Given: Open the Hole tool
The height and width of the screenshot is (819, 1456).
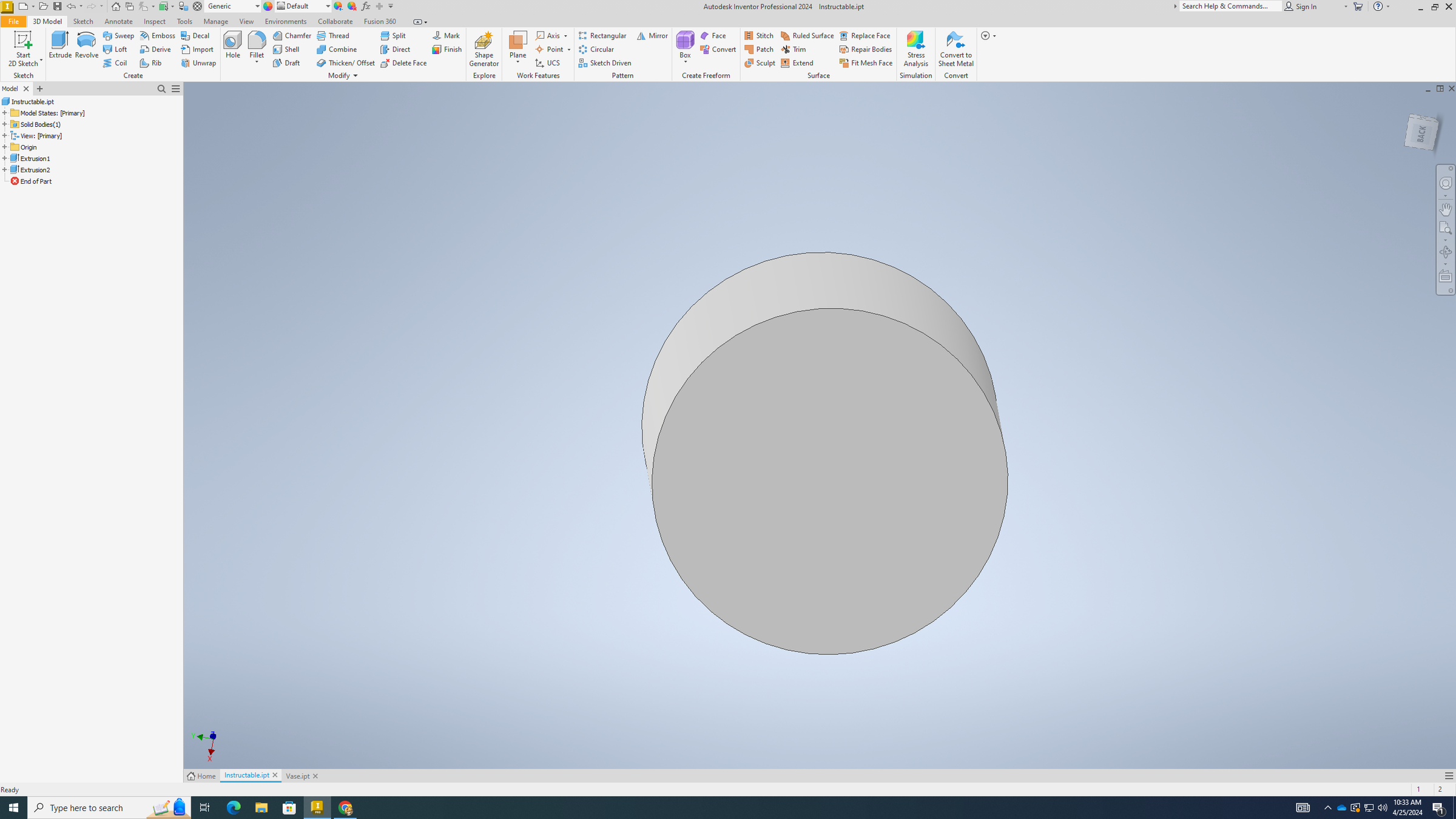Looking at the screenshot, I should click(233, 45).
